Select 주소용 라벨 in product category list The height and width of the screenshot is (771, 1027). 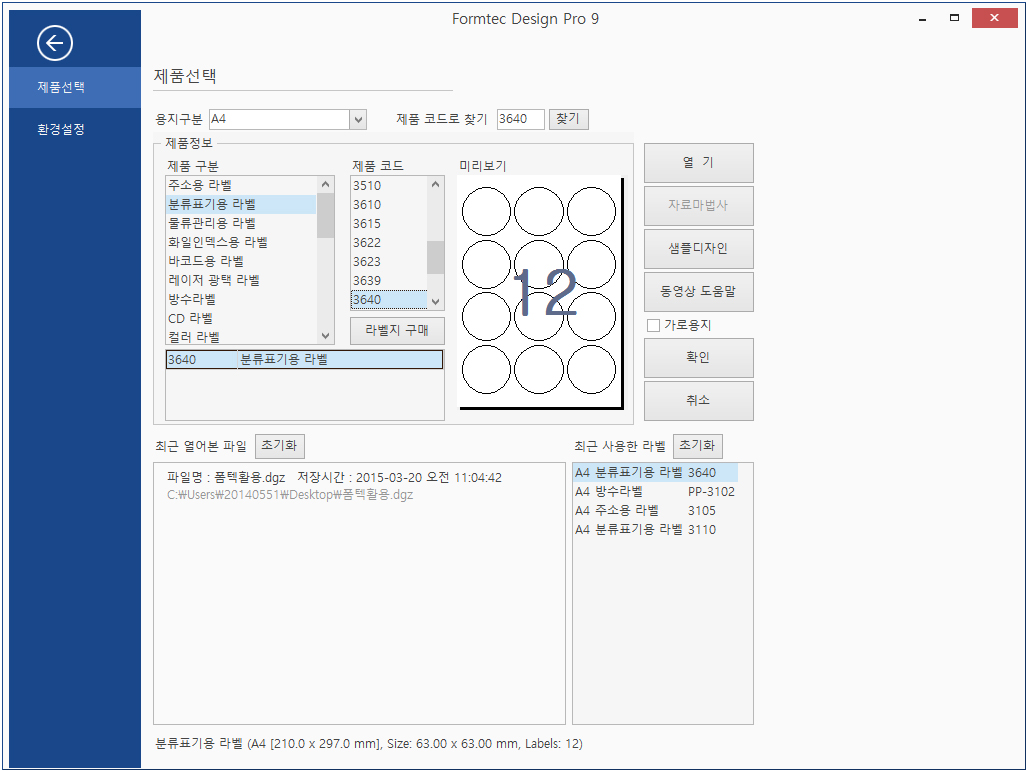(x=241, y=185)
